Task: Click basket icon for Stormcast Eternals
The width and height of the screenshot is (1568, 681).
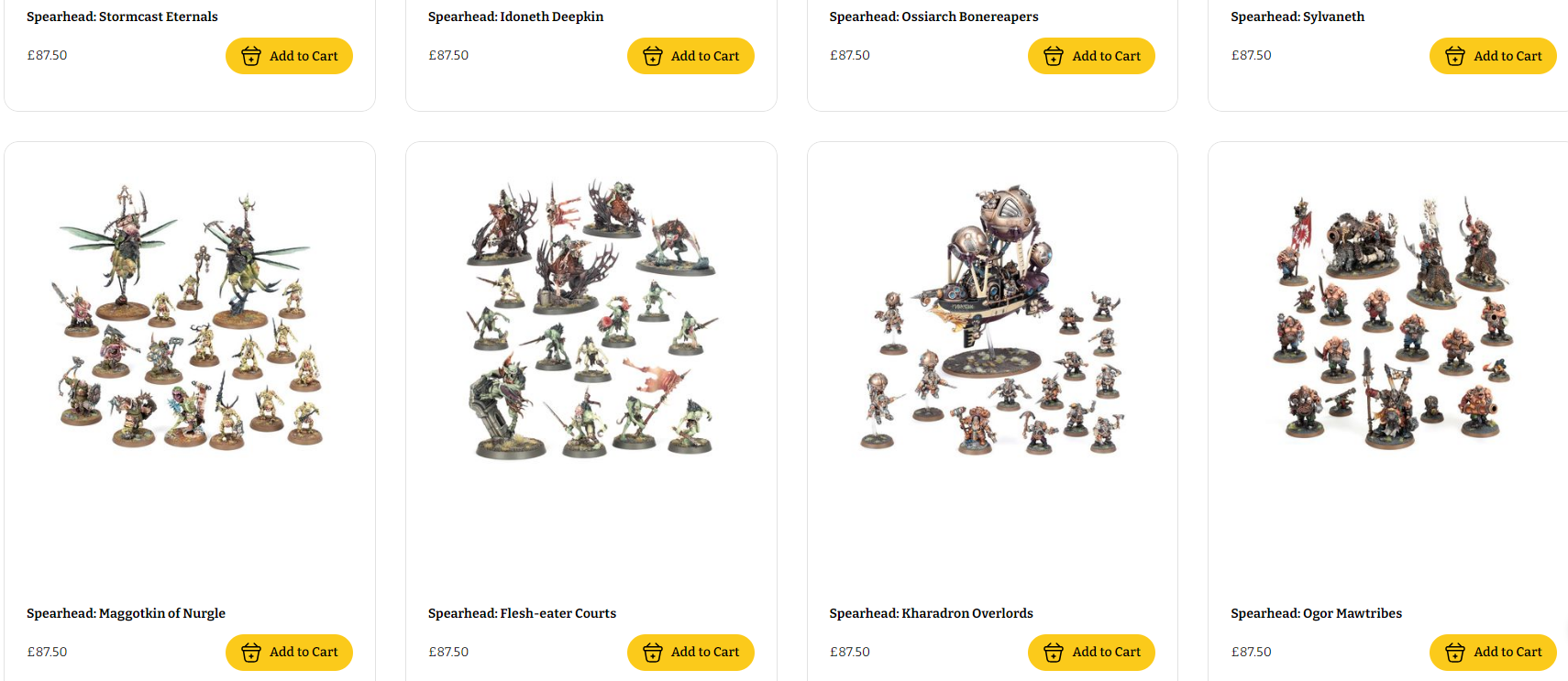Action: coord(251,56)
